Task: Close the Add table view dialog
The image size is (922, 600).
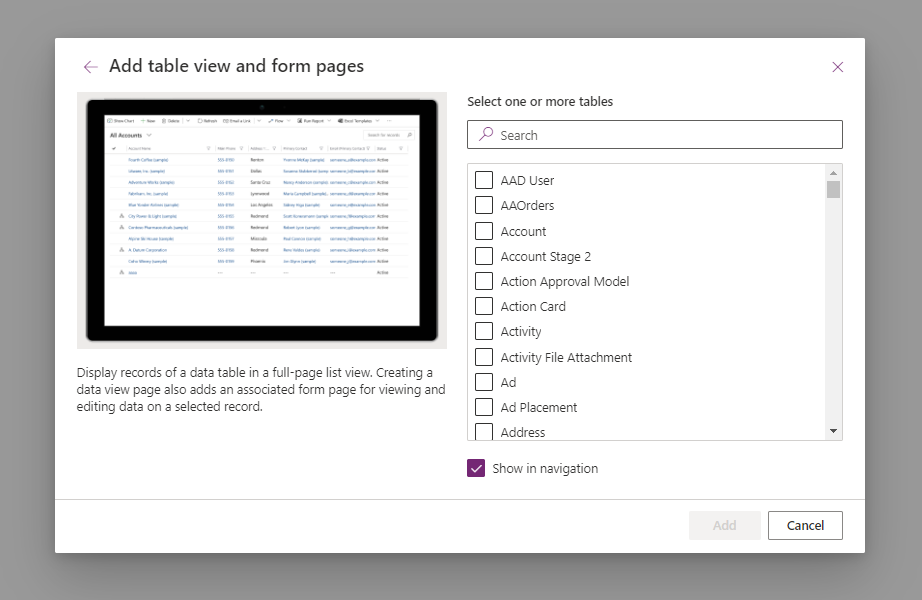Action: click(838, 67)
